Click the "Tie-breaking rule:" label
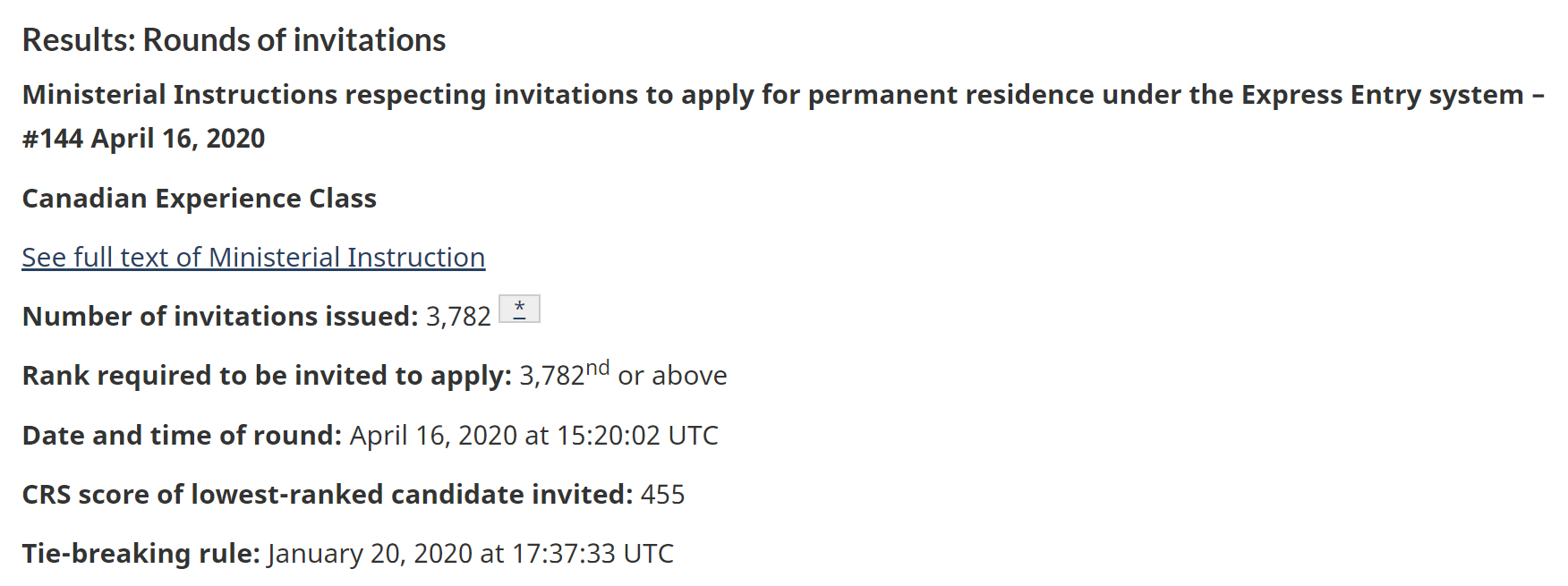Viewport: 1568px width, 586px height. click(141, 554)
